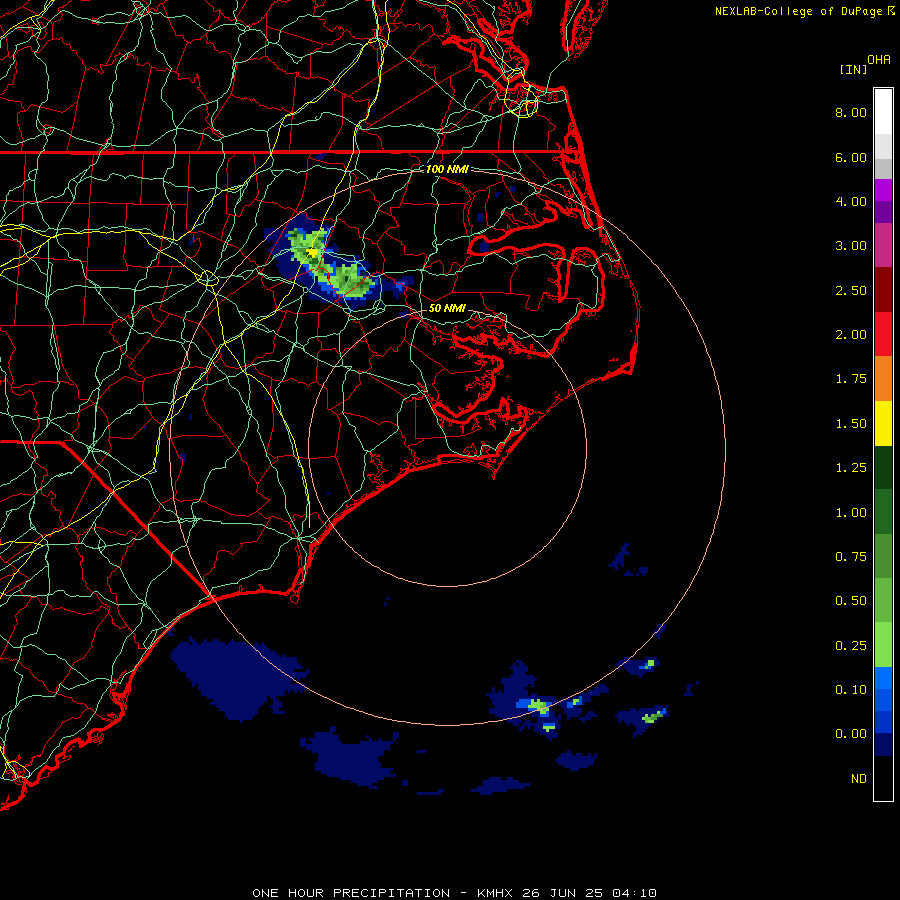Pick the darkest green legend swatch
This screenshot has height=900, width=900.
[883, 468]
